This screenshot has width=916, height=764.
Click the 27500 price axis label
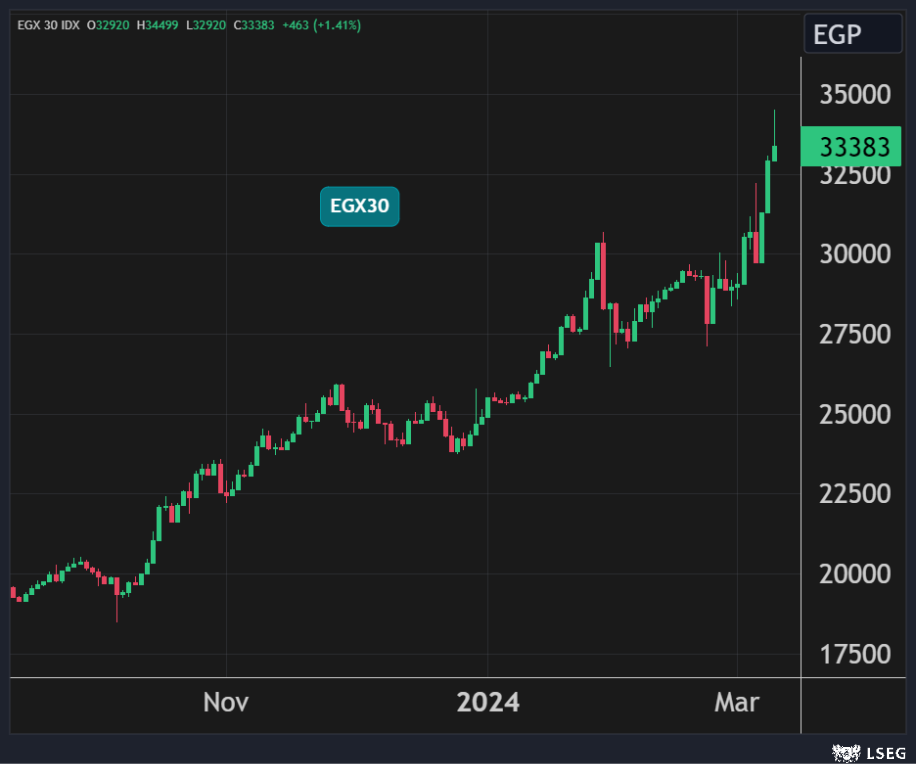point(855,334)
